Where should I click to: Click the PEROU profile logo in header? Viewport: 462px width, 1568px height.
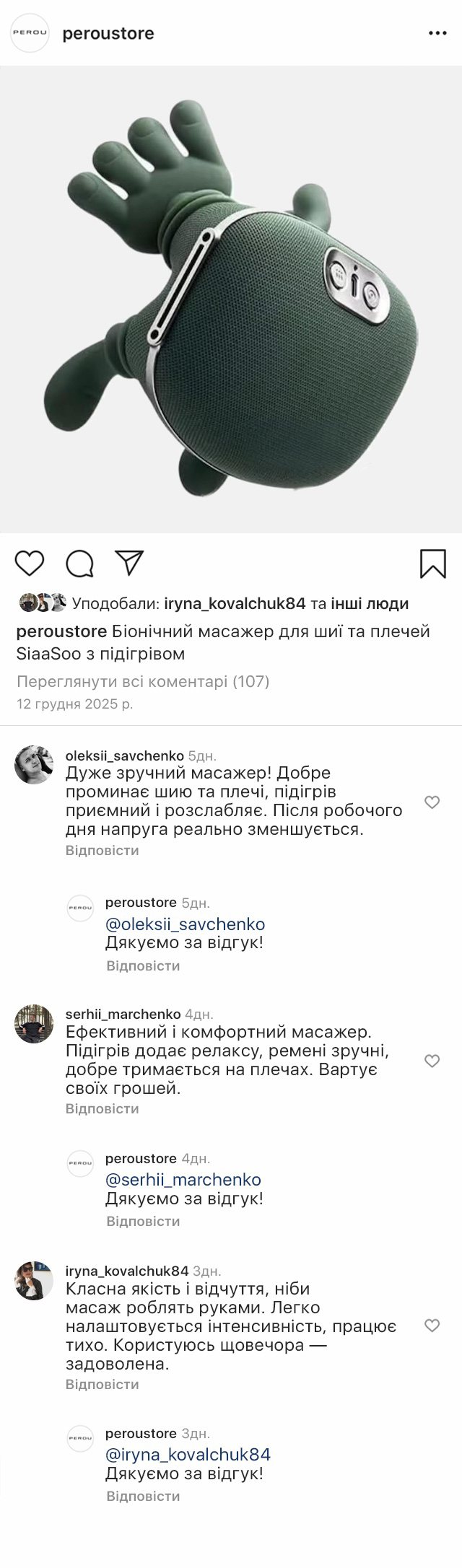[x=30, y=33]
